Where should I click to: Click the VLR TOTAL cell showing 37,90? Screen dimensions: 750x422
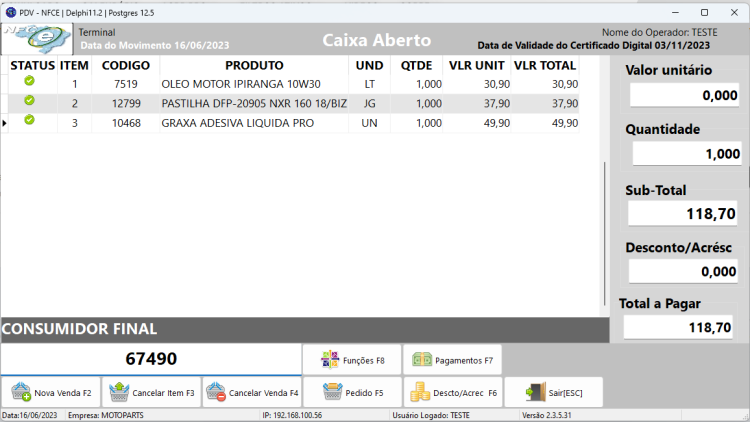coord(545,103)
